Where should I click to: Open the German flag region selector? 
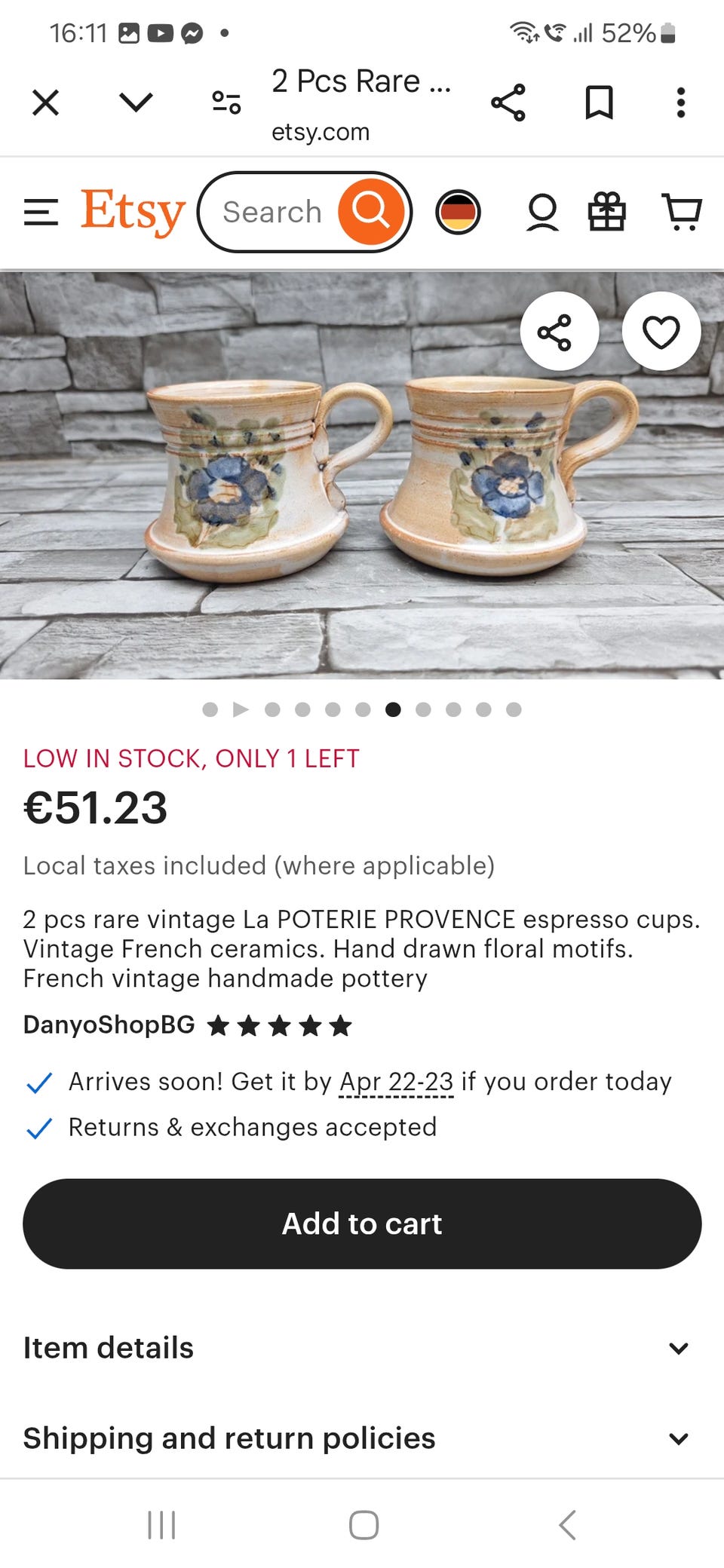(458, 212)
